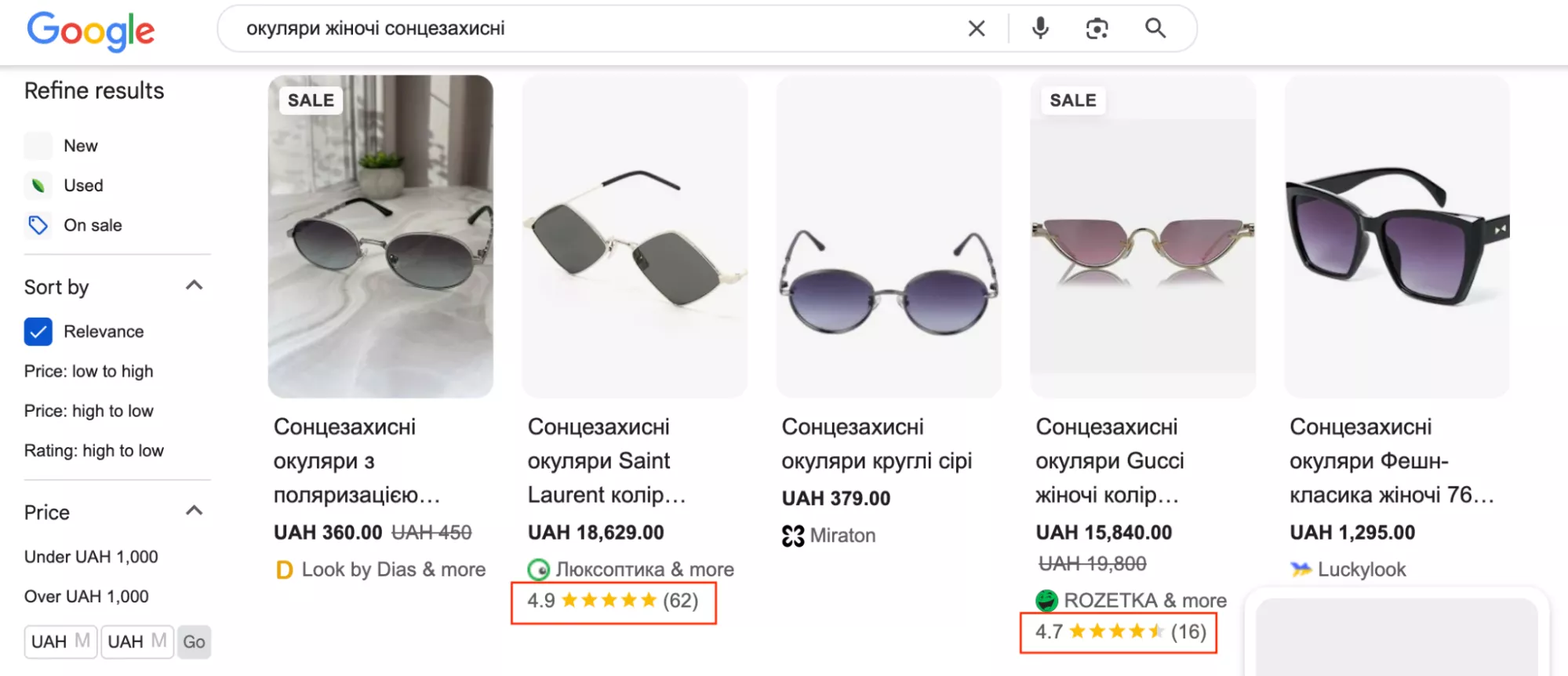Enable the On sale filter
The image size is (1568, 676).
[38, 225]
